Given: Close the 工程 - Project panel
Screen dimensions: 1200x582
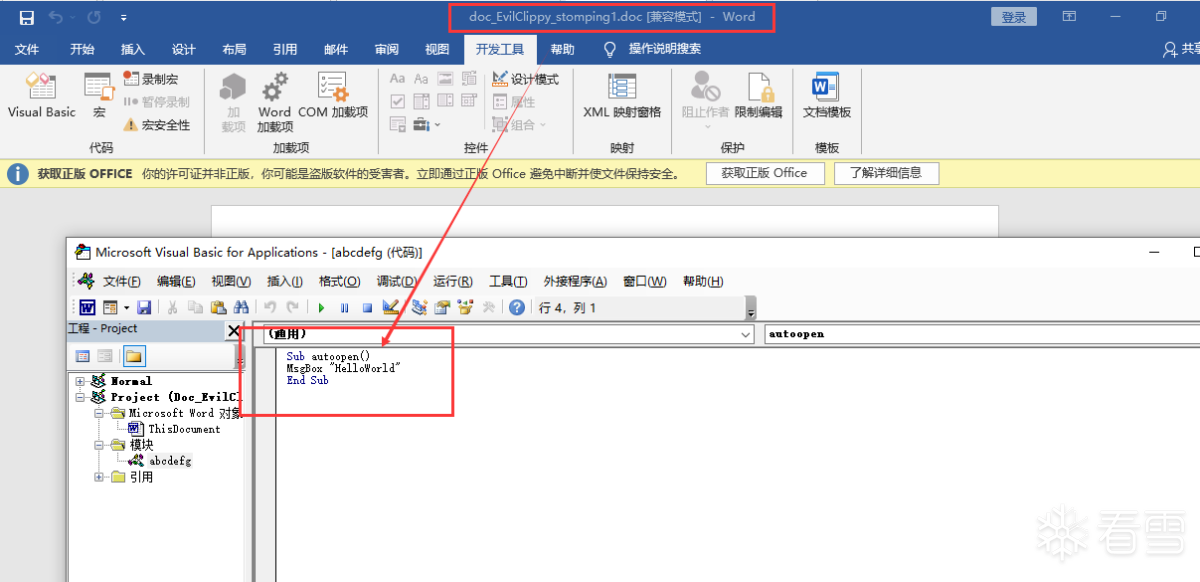Looking at the screenshot, I should click(234, 330).
